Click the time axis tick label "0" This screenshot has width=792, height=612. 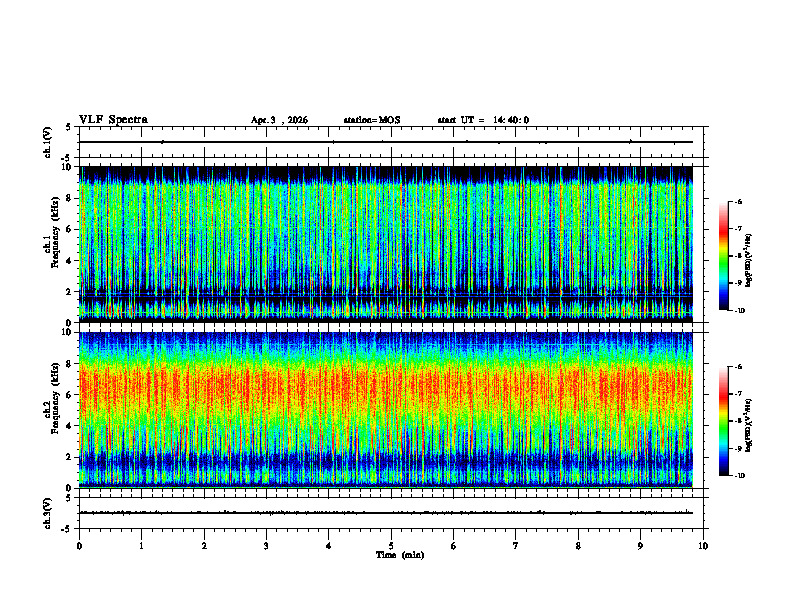point(79,546)
